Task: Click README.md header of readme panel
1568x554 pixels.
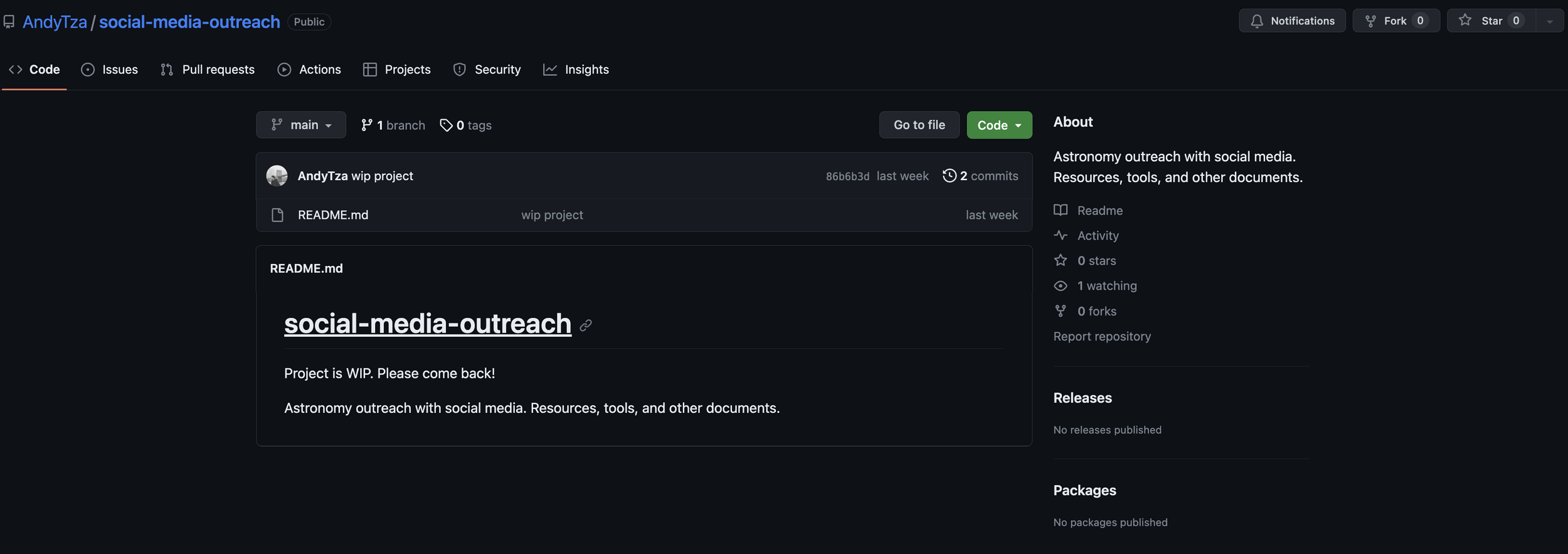Action: (306, 269)
